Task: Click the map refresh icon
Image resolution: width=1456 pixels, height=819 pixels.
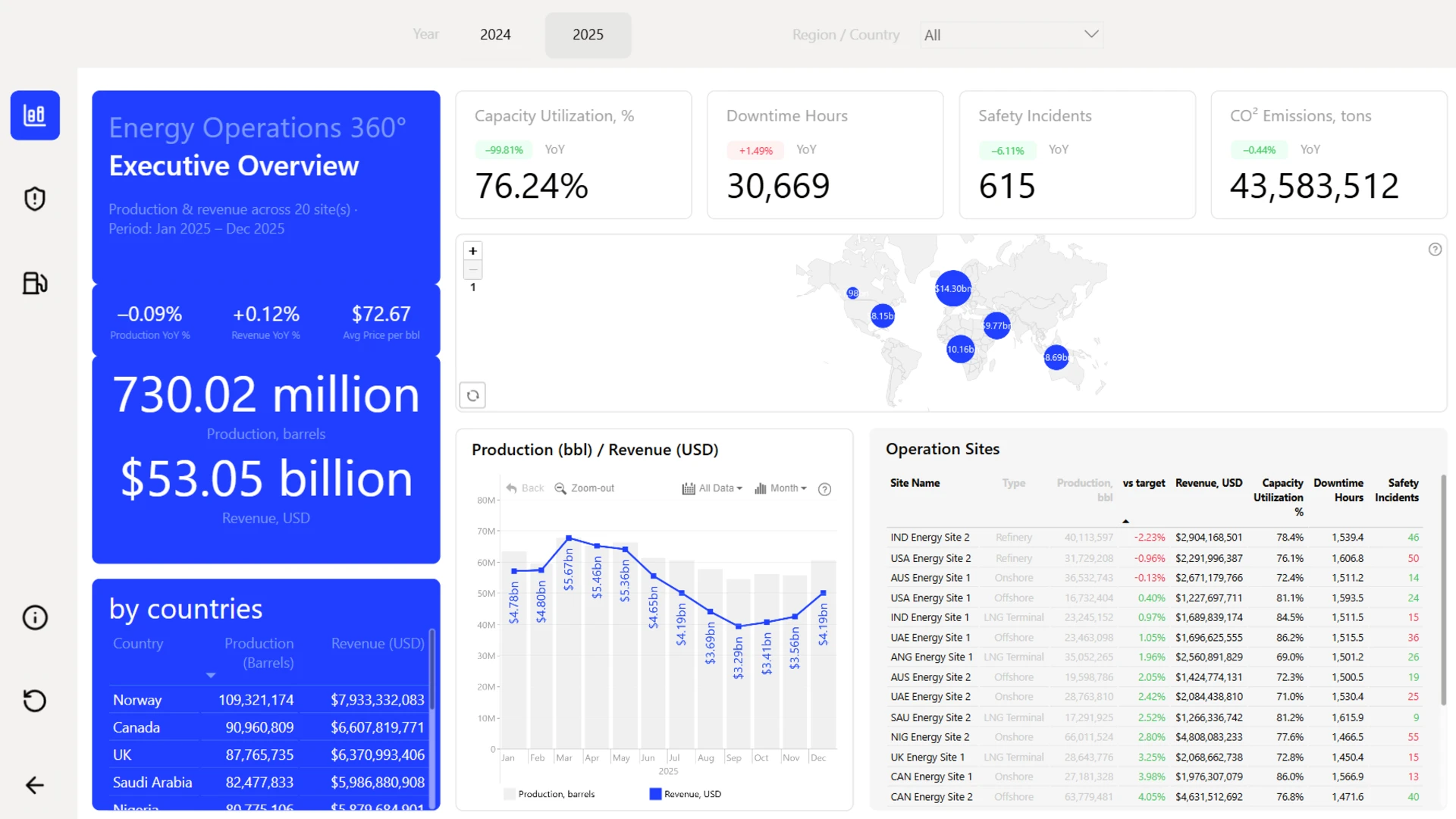Action: coord(472,395)
